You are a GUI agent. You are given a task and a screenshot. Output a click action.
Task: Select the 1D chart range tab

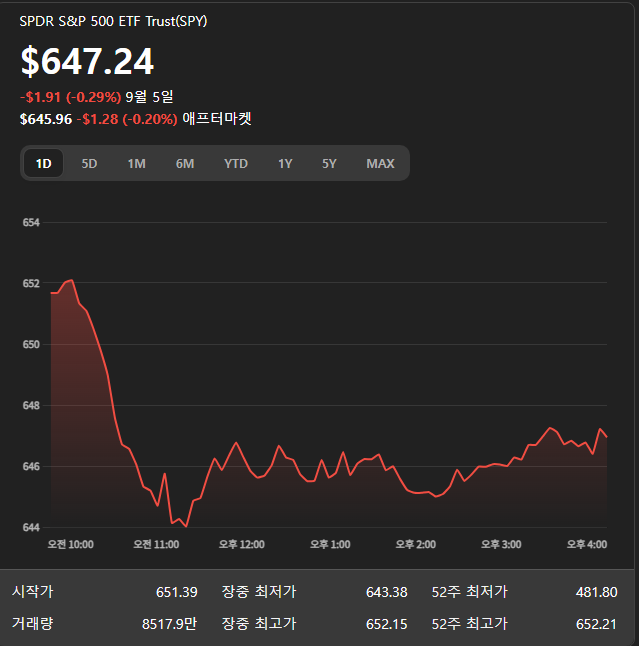[44, 164]
